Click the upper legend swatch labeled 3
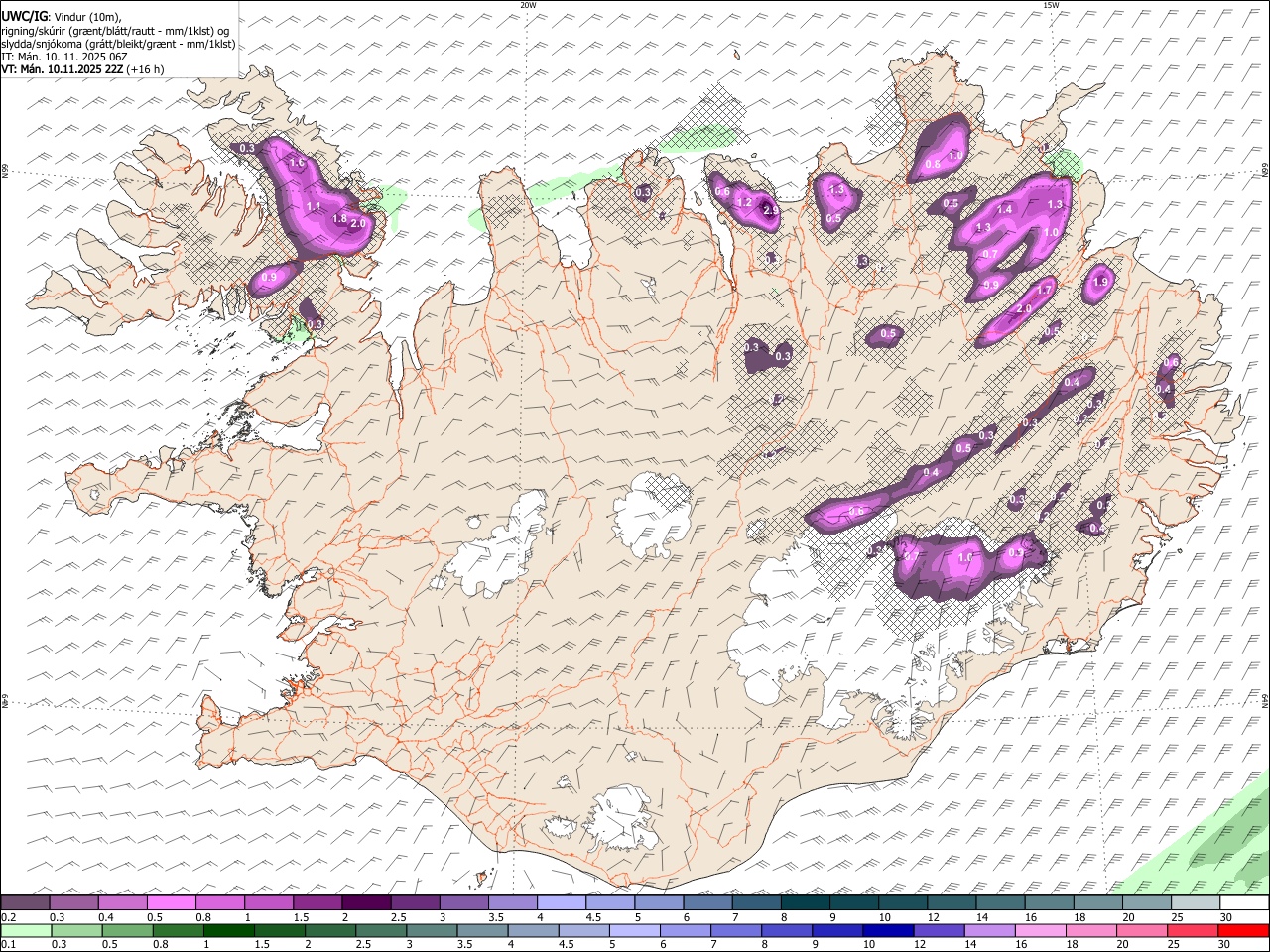This screenshot has height=952, width=1270. [x=463, y=902]
